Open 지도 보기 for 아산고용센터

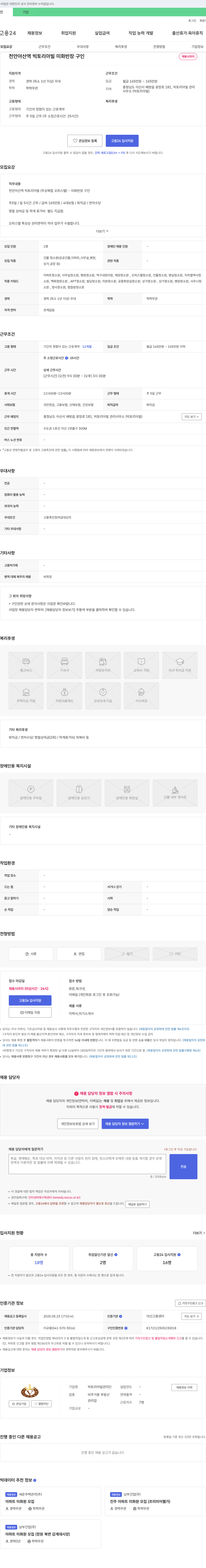[191, 1316]
